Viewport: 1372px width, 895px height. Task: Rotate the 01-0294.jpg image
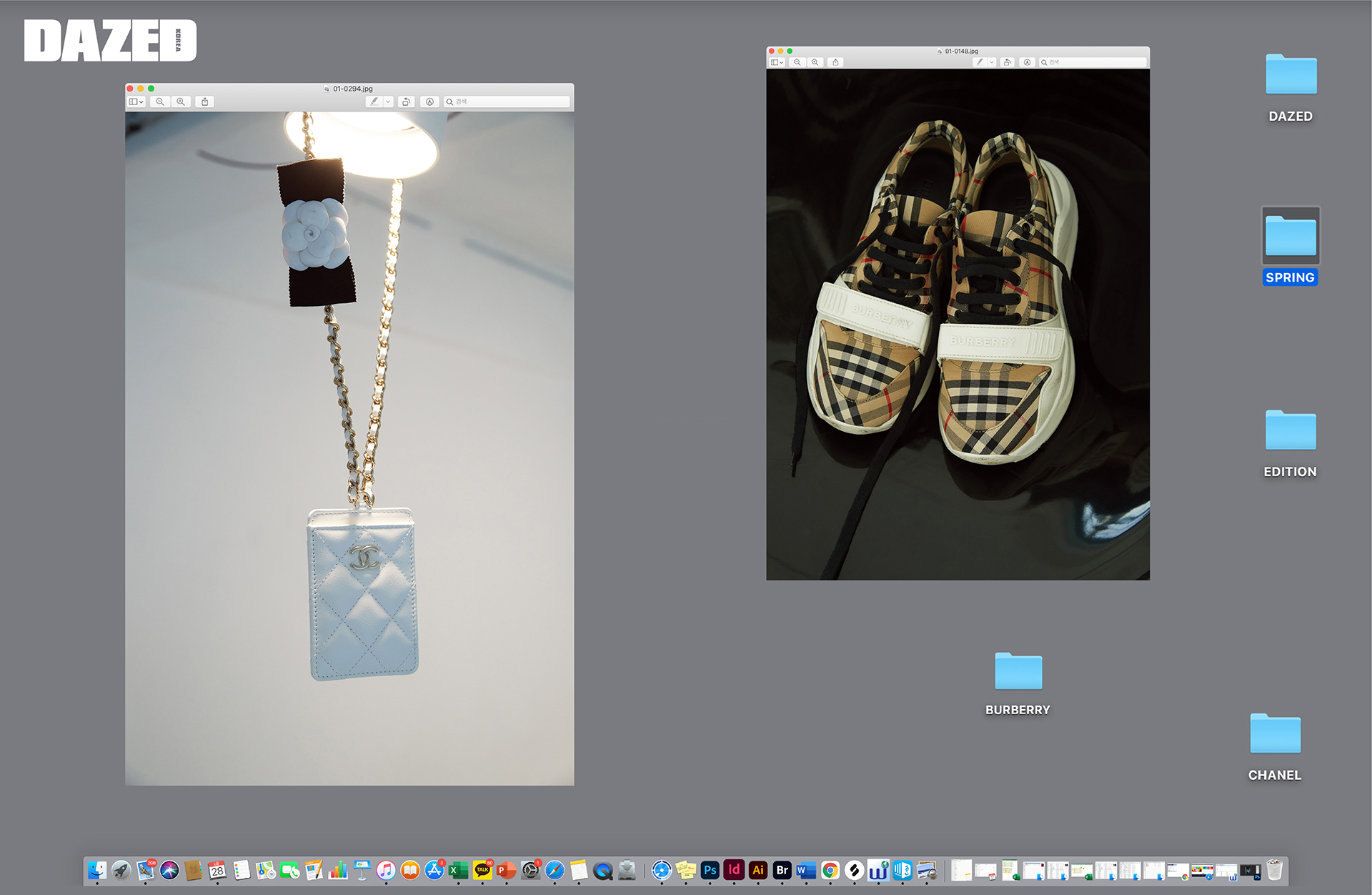(406, 102)
